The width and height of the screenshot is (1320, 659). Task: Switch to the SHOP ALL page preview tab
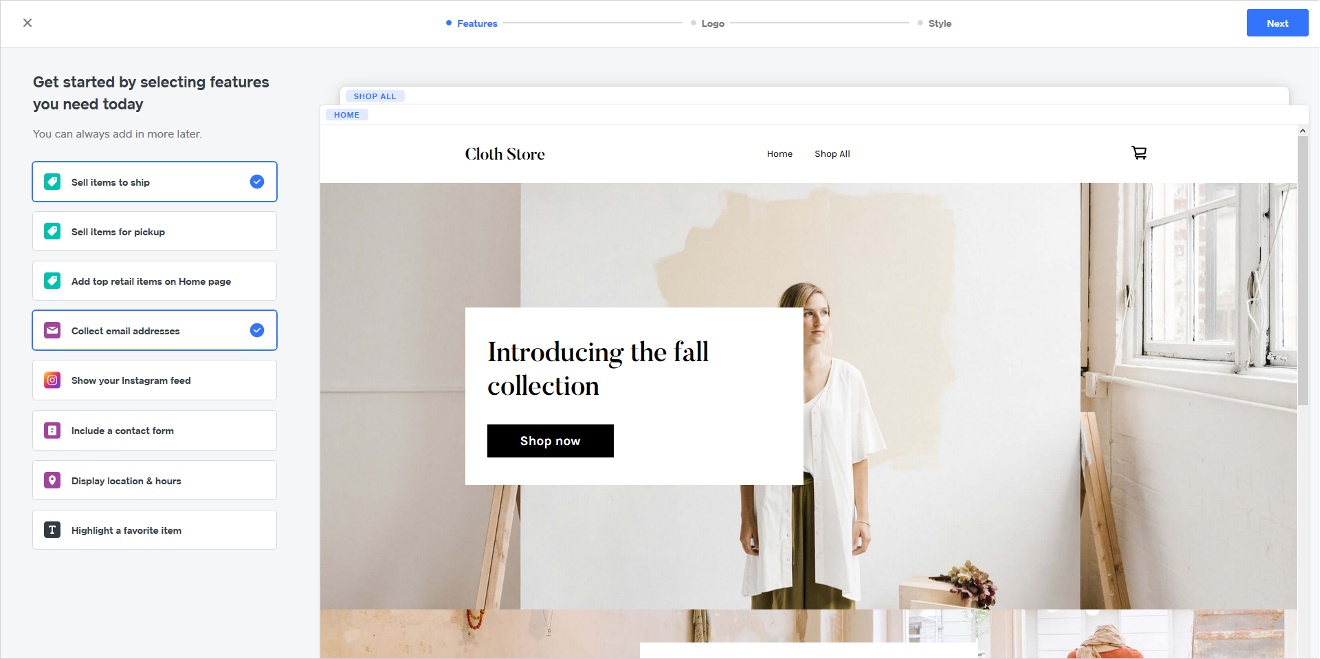375,96
